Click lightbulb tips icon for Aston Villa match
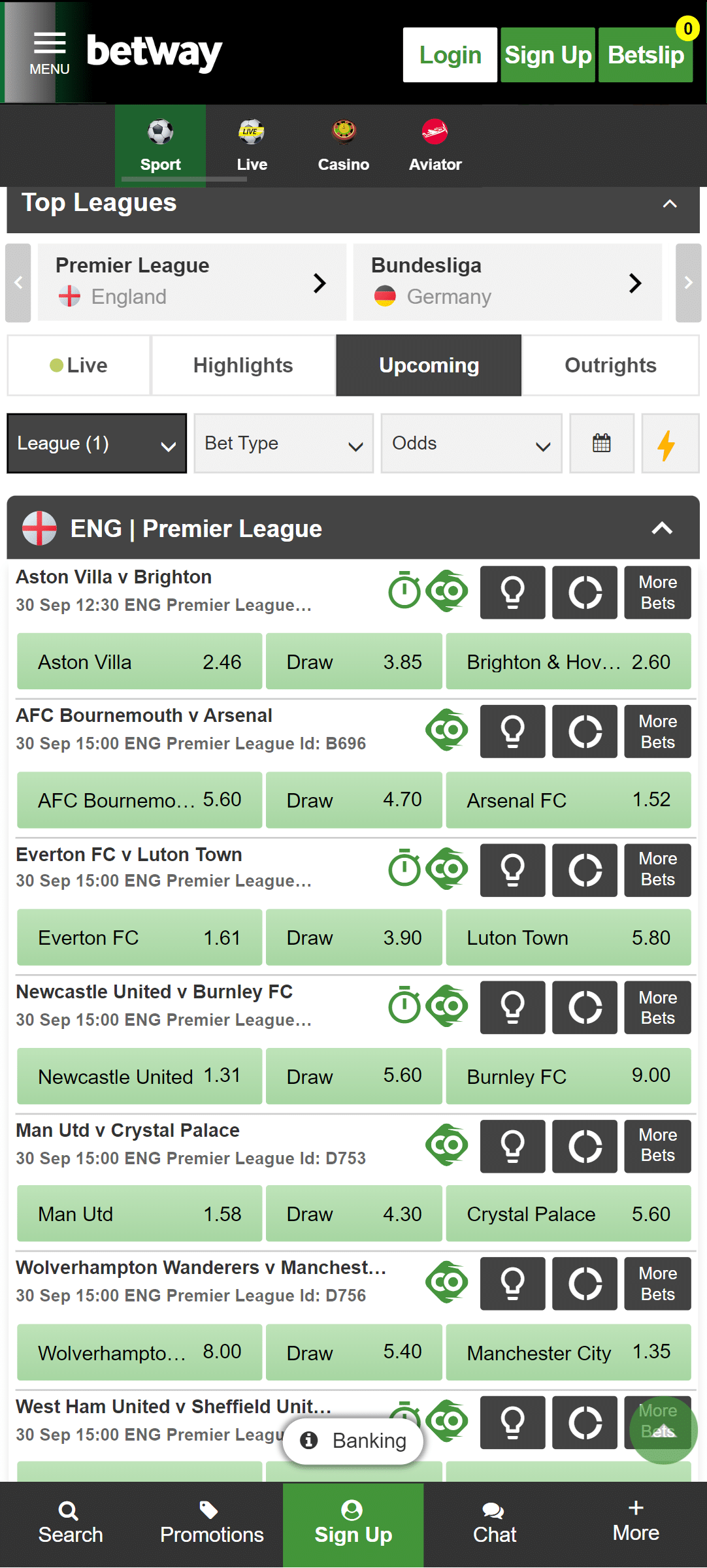Viewport: 707px width, 1568px height. pyautogui.click(x=512, y=593)
